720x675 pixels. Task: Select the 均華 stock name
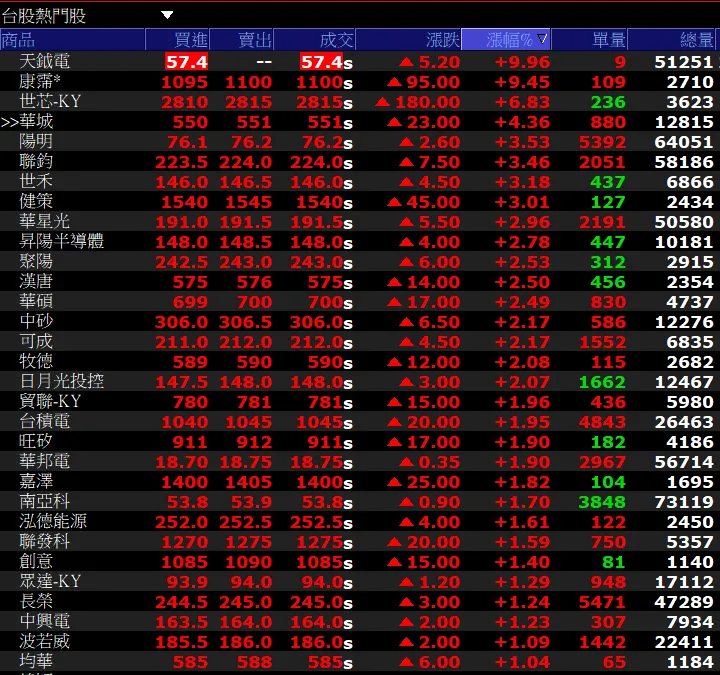(36, 662)
